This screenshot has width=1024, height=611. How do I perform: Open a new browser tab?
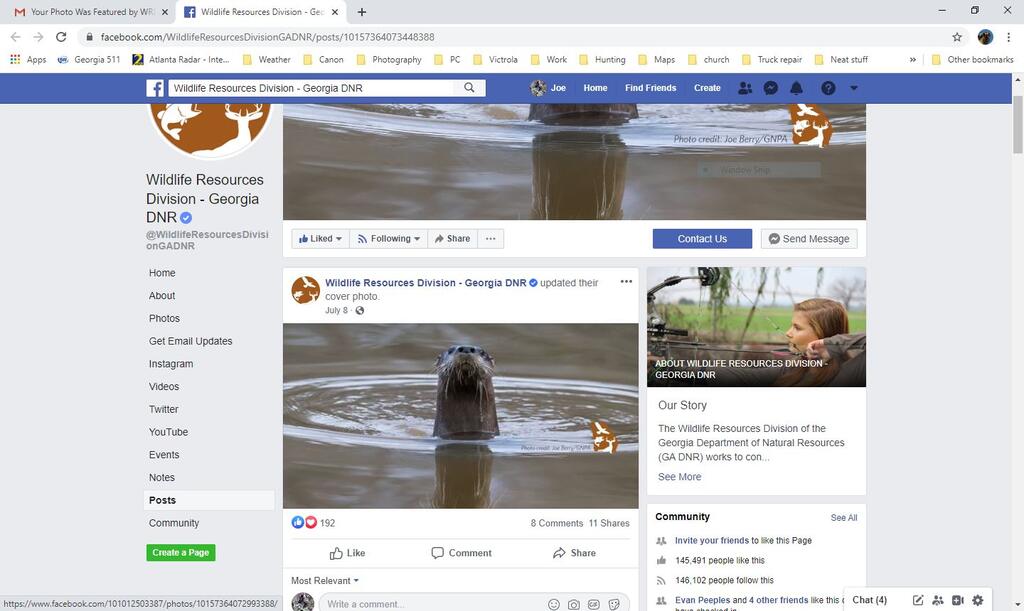click(362, 12)
